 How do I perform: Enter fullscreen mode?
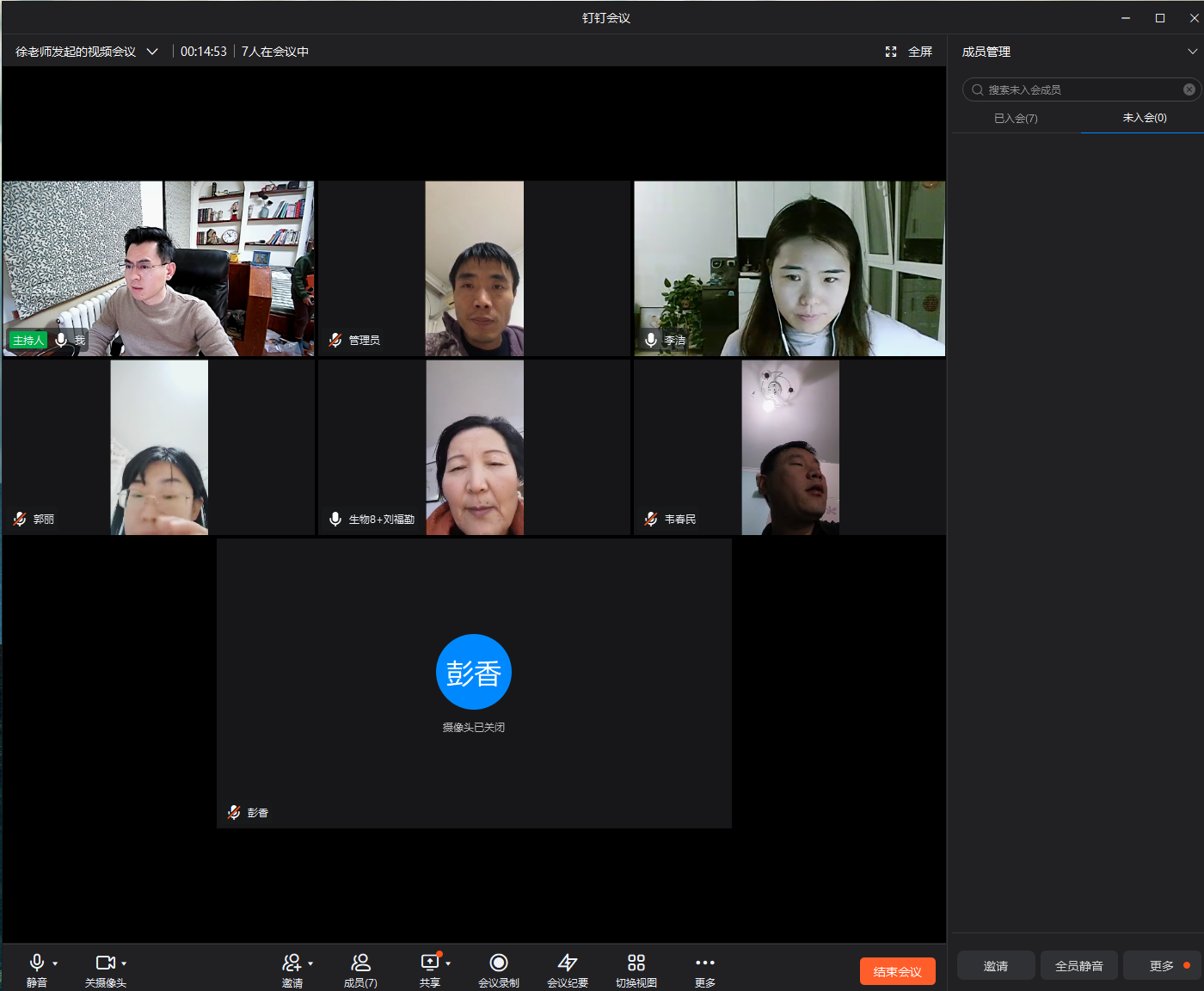(x=909, y=52)
